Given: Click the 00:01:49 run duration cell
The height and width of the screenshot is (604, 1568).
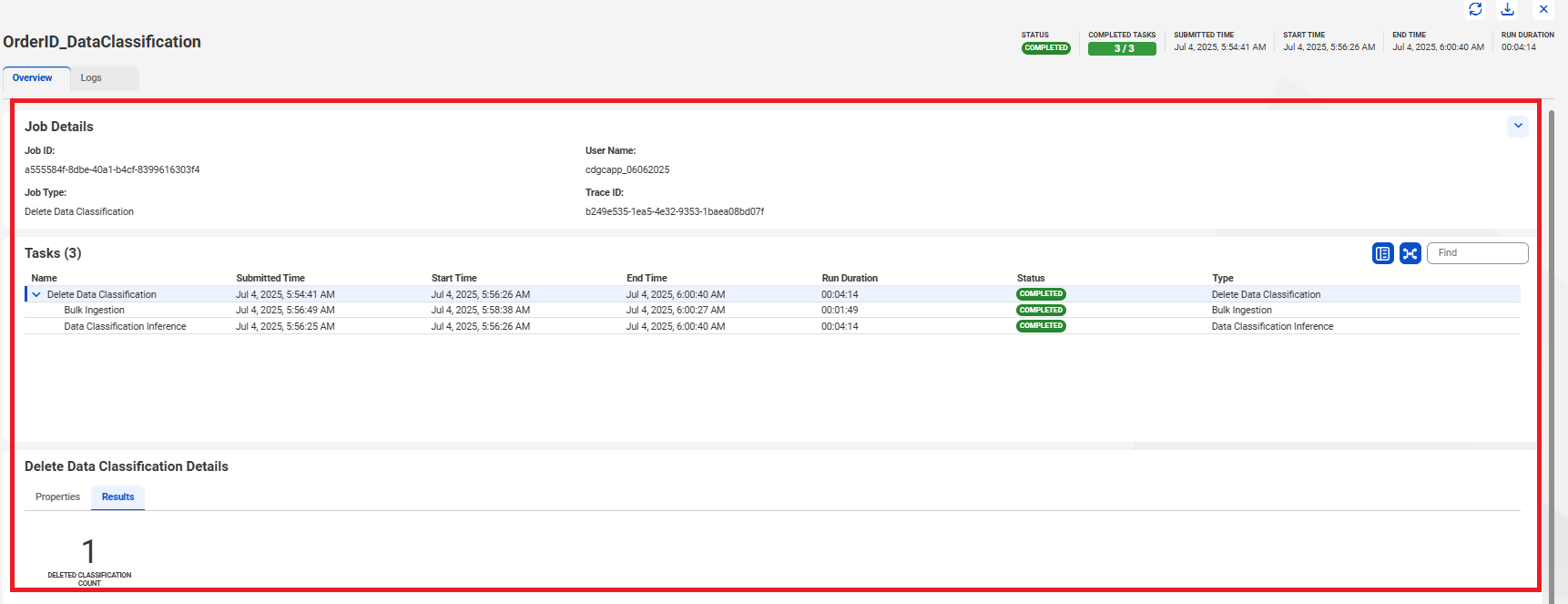Looking at the screenshot, I should pyautogui.click(x=840, y=310).
